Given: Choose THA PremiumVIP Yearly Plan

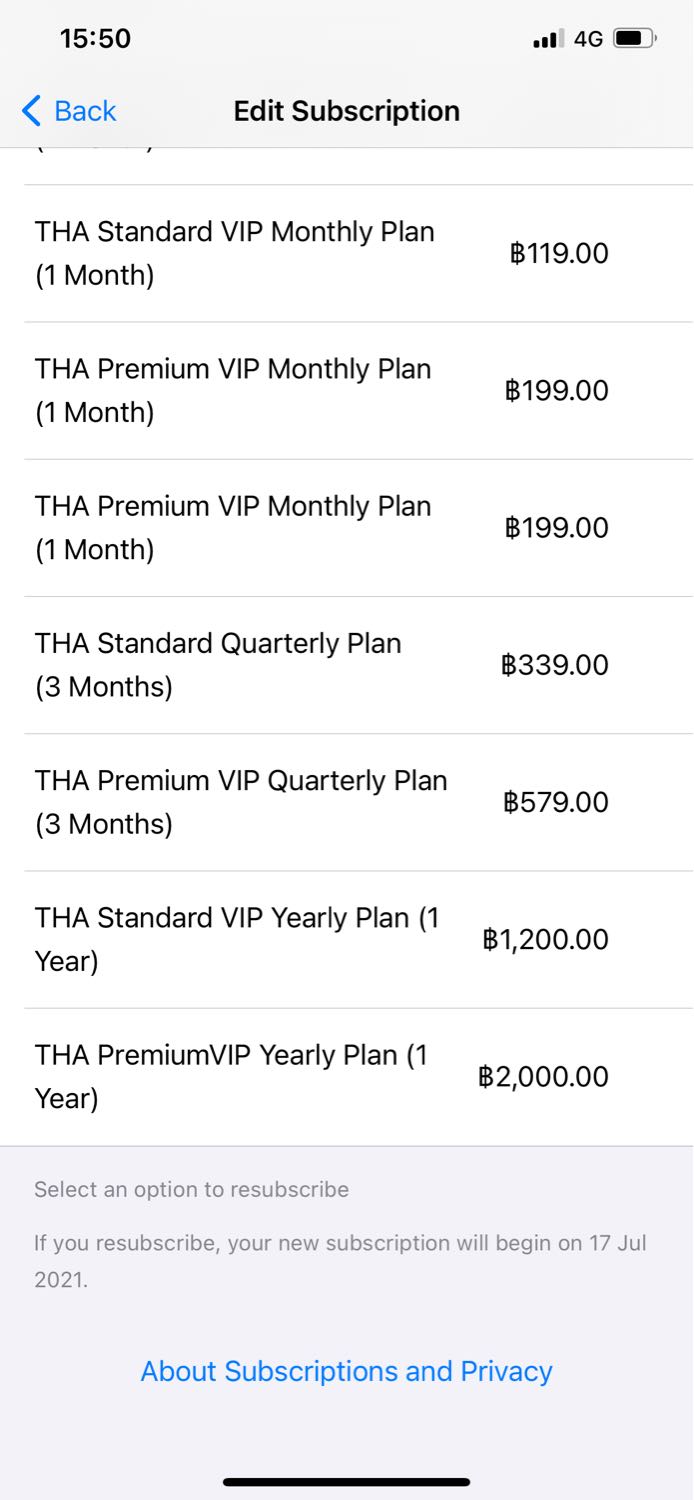Looking at the screenshot, I should pyautogui.click(x=231, y=1076).
